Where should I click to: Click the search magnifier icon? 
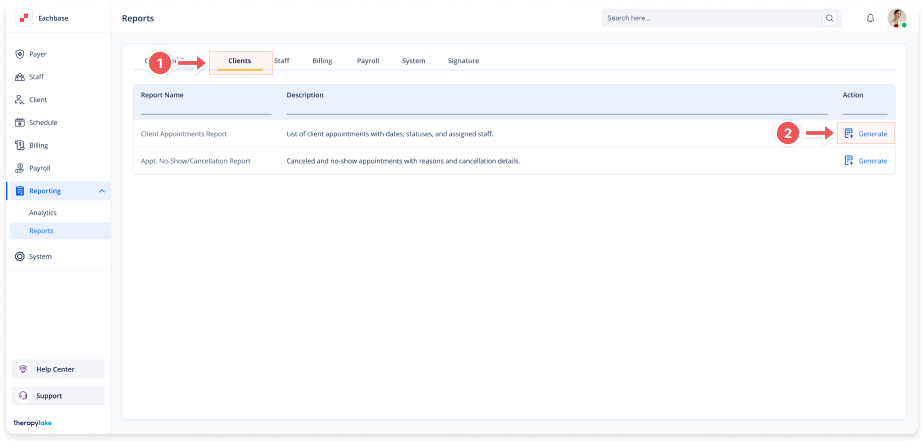(x=830, y=18)
